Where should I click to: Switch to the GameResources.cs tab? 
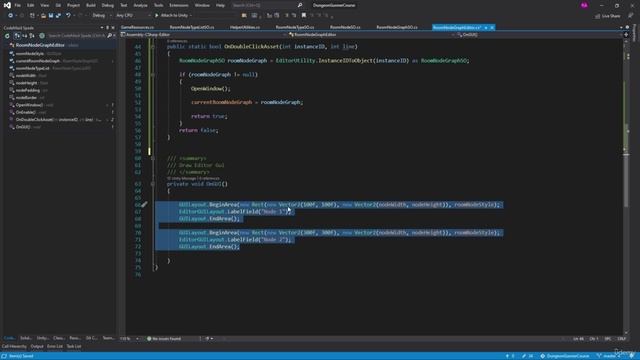[138, 27]
